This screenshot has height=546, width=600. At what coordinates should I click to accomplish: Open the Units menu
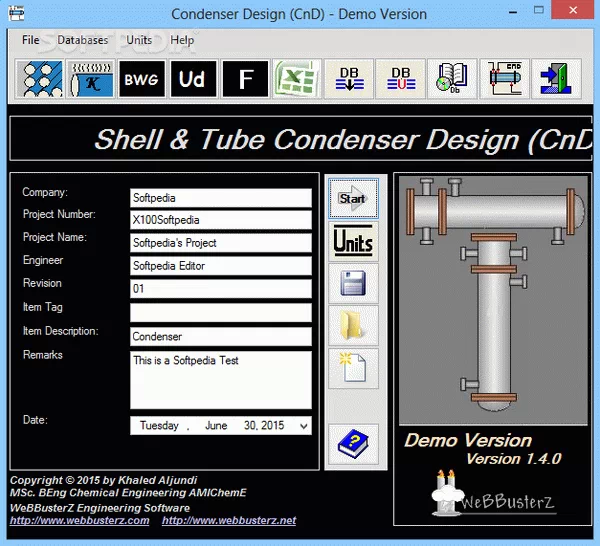click(139, 40)
